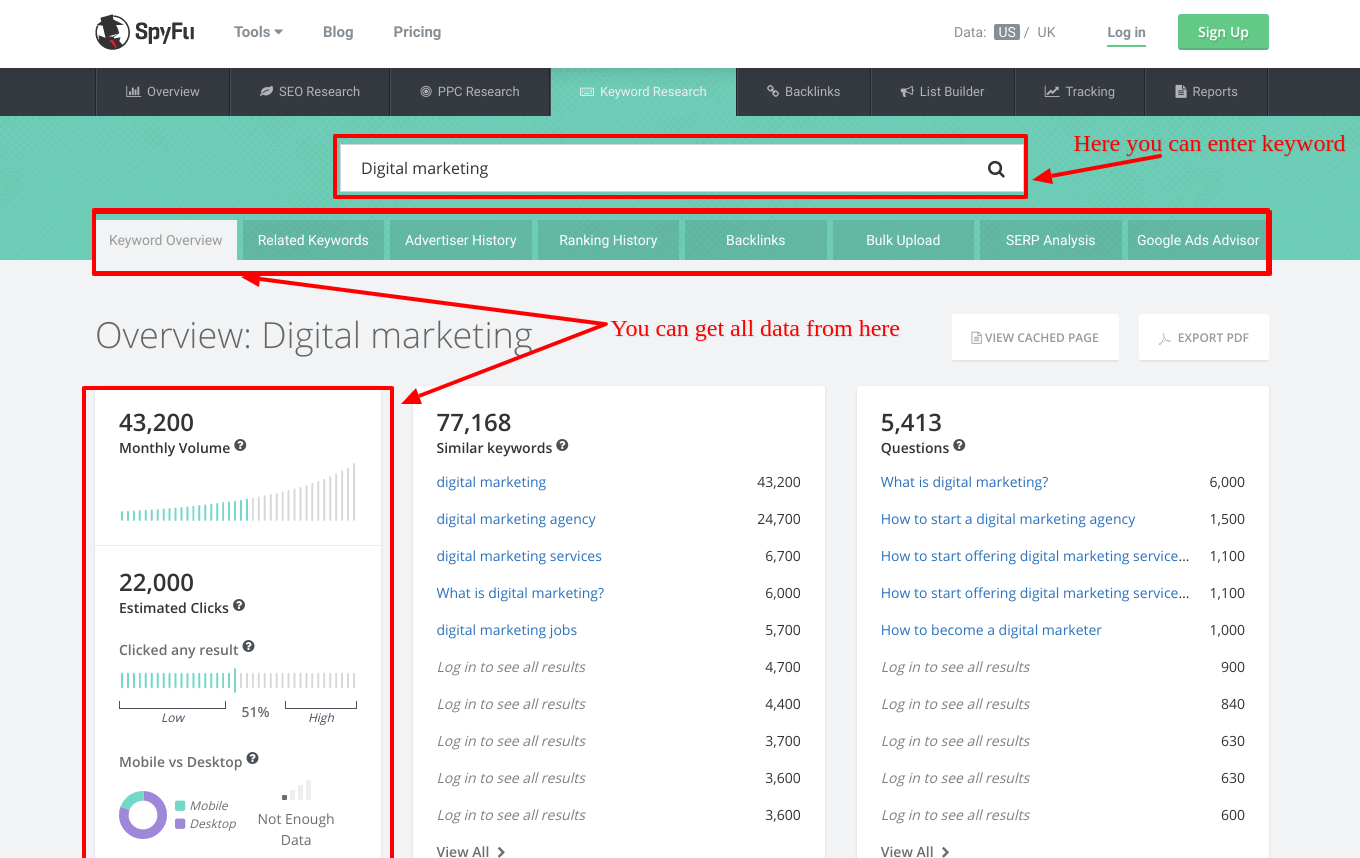1360x858 pixels.
Task: Open 'digital marketing jobs' keyword link
Action: click(507, 630)
